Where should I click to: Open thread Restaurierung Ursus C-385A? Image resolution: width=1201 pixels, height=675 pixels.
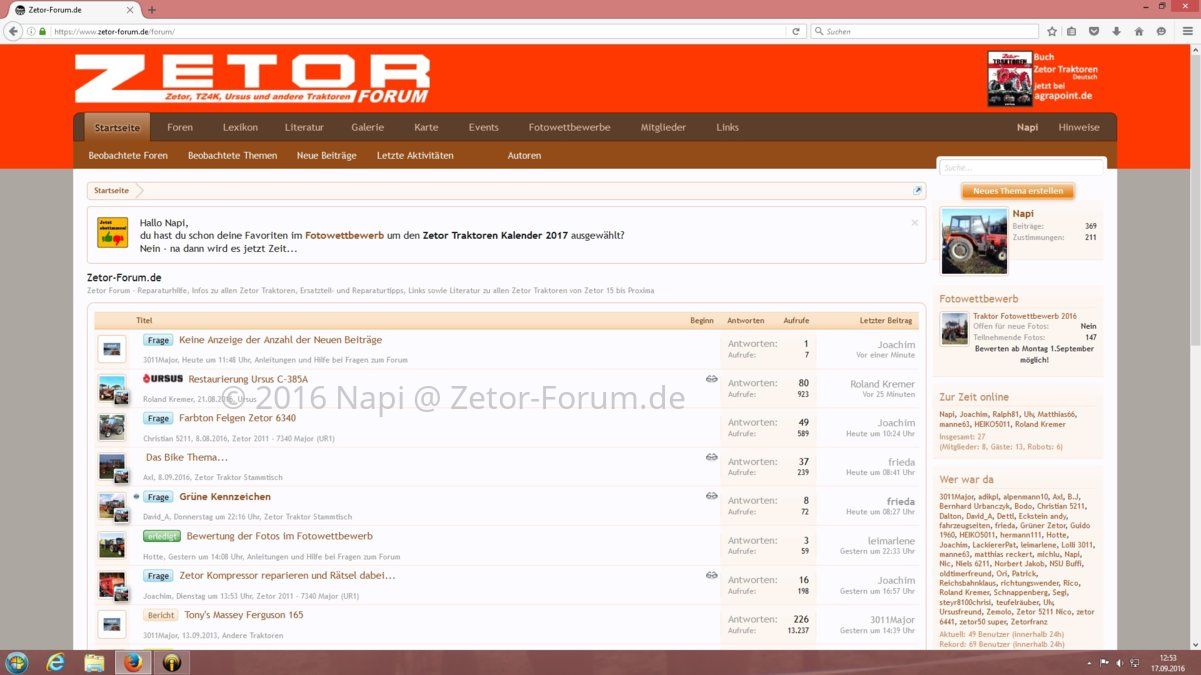248,379
